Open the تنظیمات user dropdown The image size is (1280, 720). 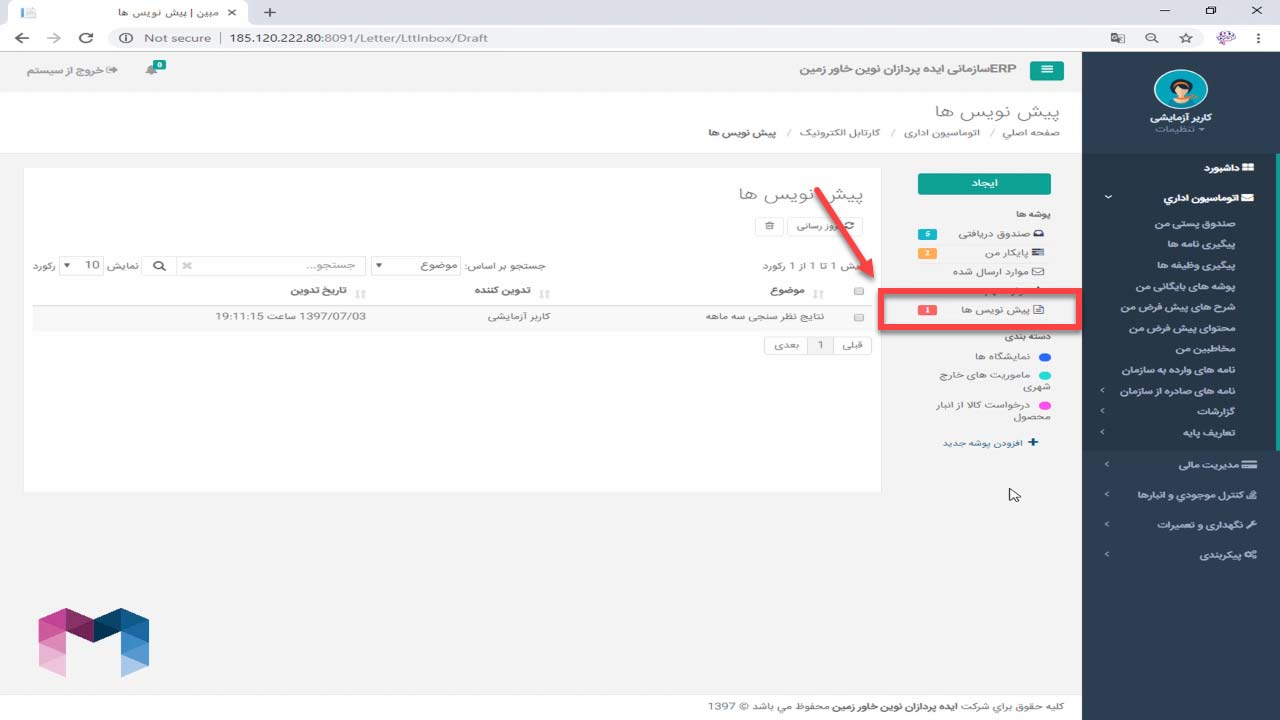[x=1181, y=129]
